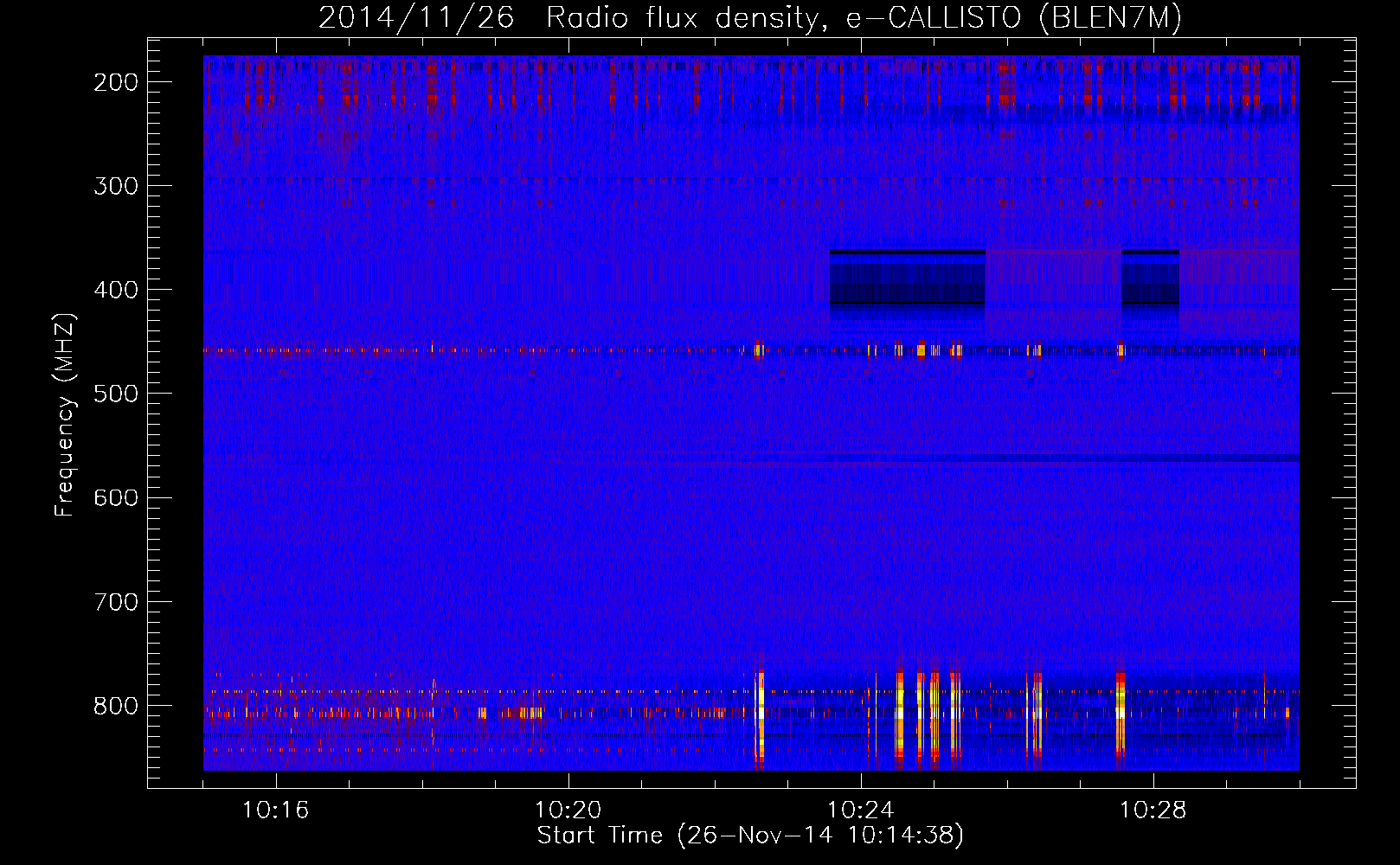The image size is (1400, 865).
Task: Click the 10:24 time tick label
Action: click(861, 811)
